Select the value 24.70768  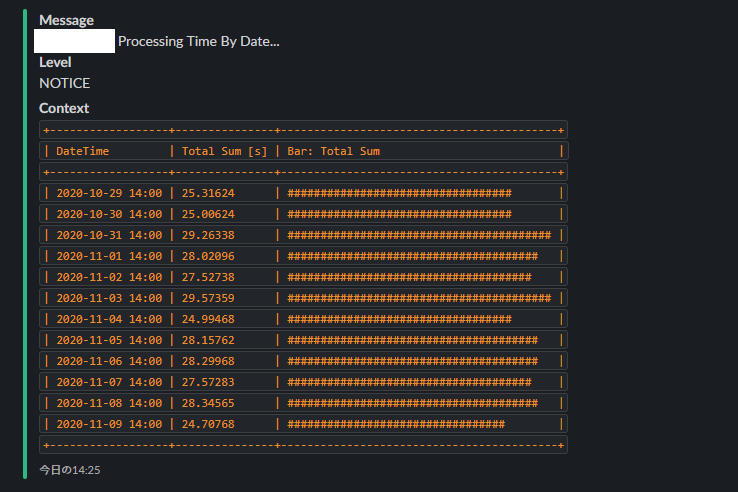tap(208, 424)
